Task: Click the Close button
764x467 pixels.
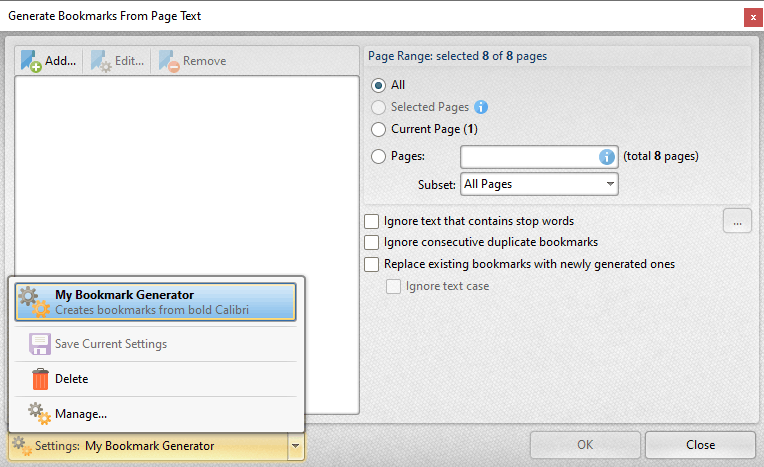Action: [700, 445]
